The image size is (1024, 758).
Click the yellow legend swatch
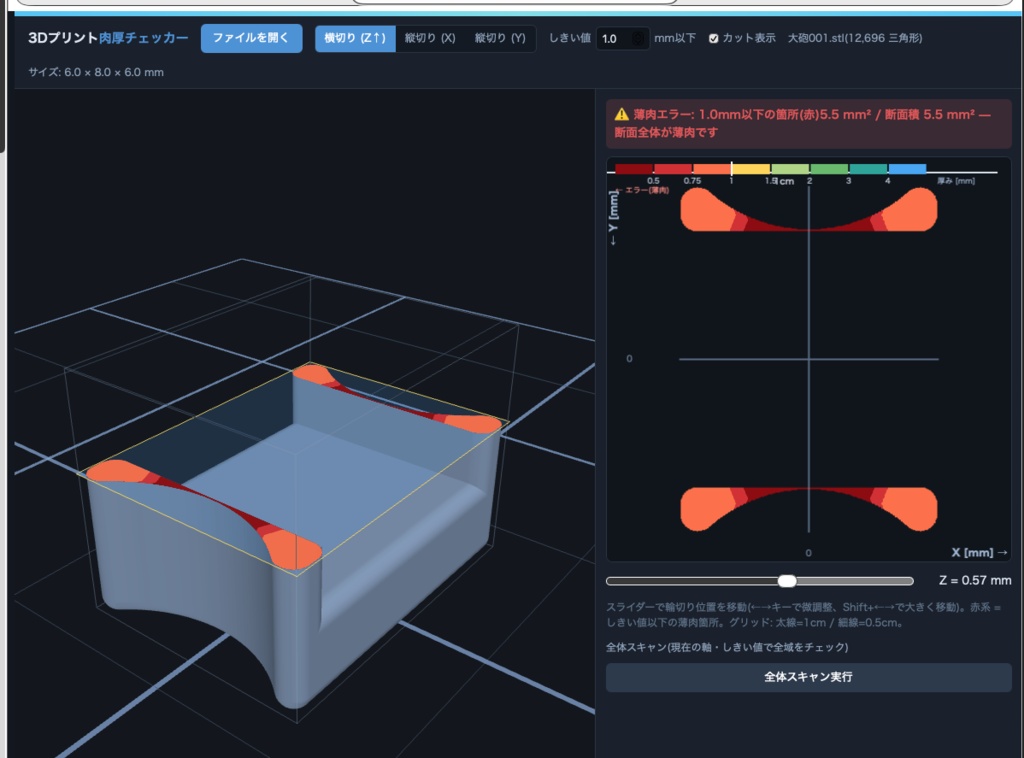click(x=751, y=168)
